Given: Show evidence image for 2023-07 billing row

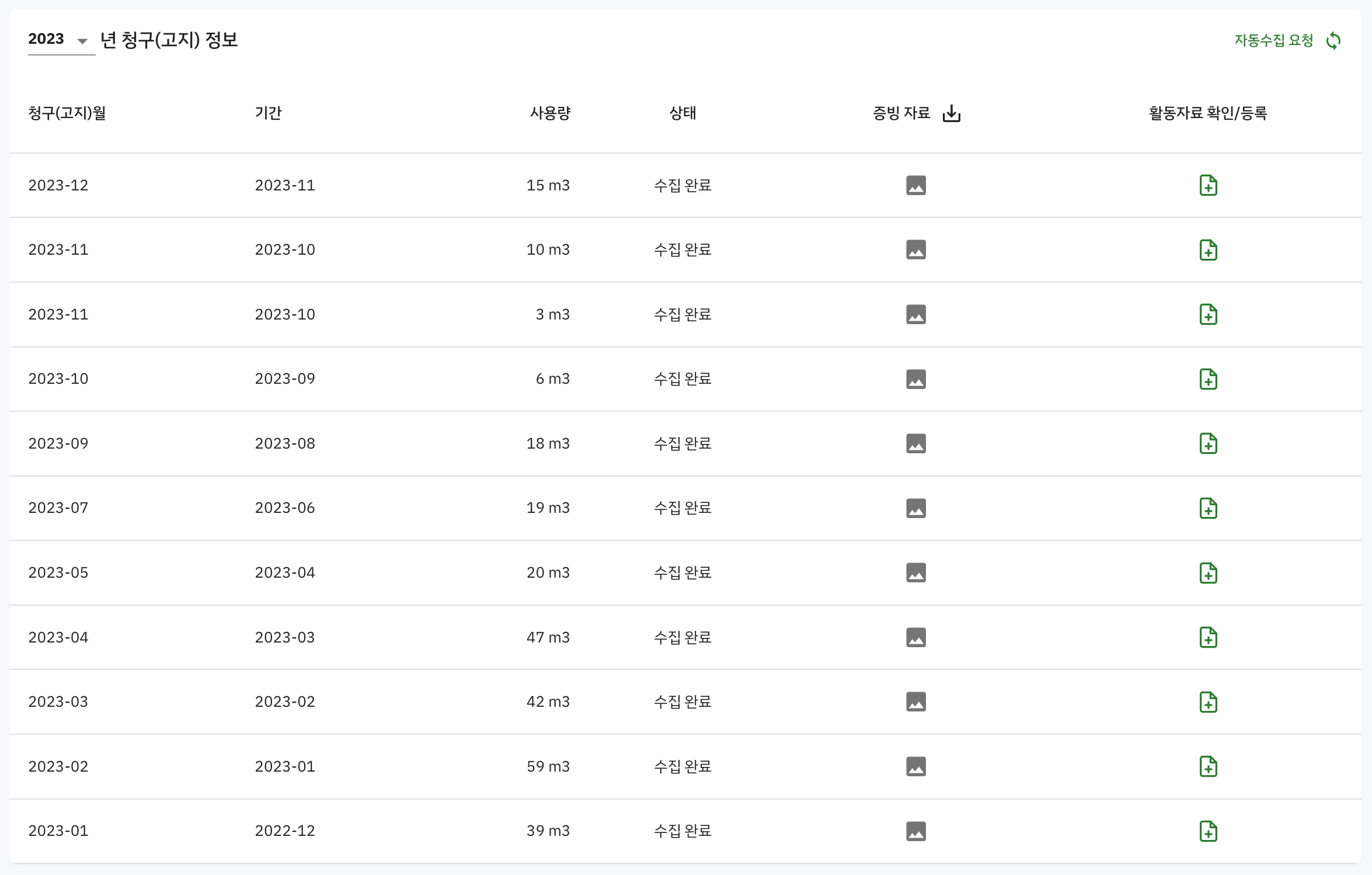Looking at the screenshot, I should pyautogui.click(x=915, y=508).
